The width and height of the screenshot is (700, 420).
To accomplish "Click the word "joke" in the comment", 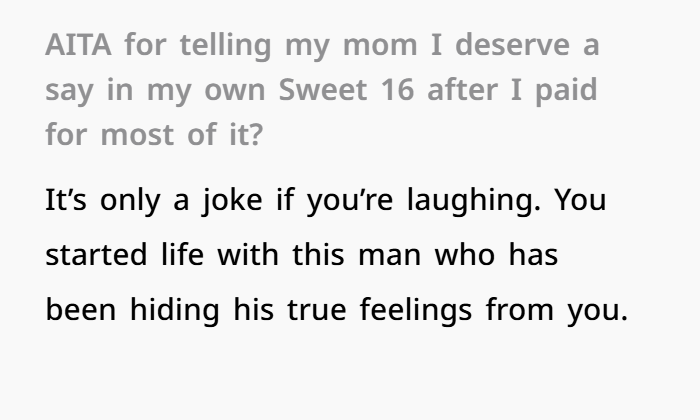I will [x=233, y=200].
